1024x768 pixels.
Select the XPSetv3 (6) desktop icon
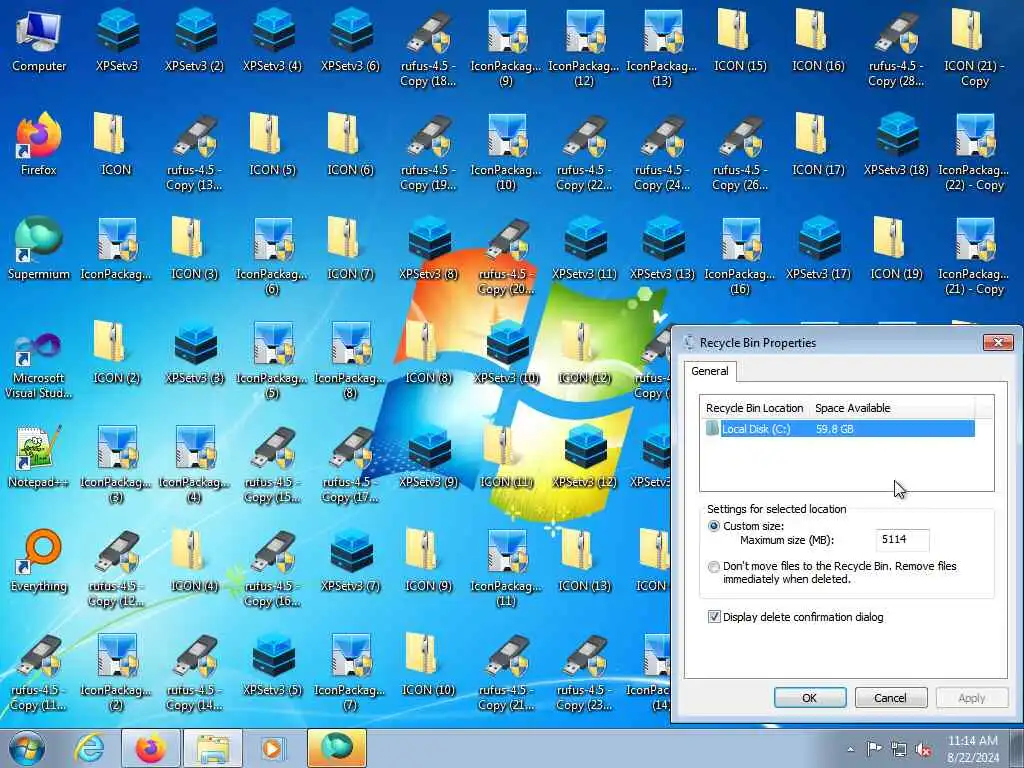351,41
